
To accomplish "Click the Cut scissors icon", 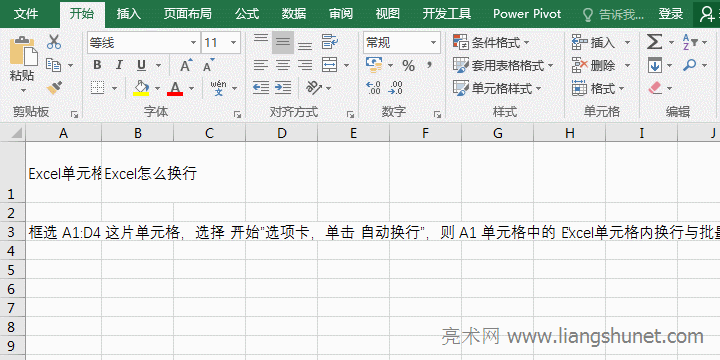I will point(54,42).
